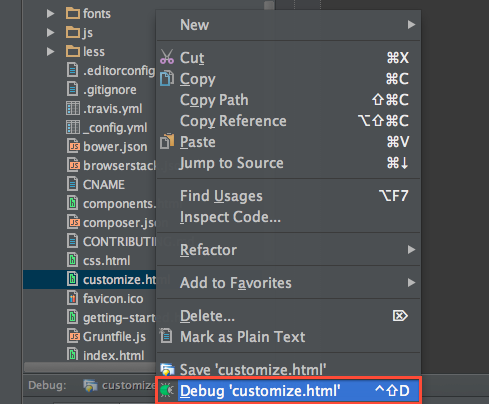Select fonts in project tree
This screenshot has width=489, height=404.
tap(97, 14)
